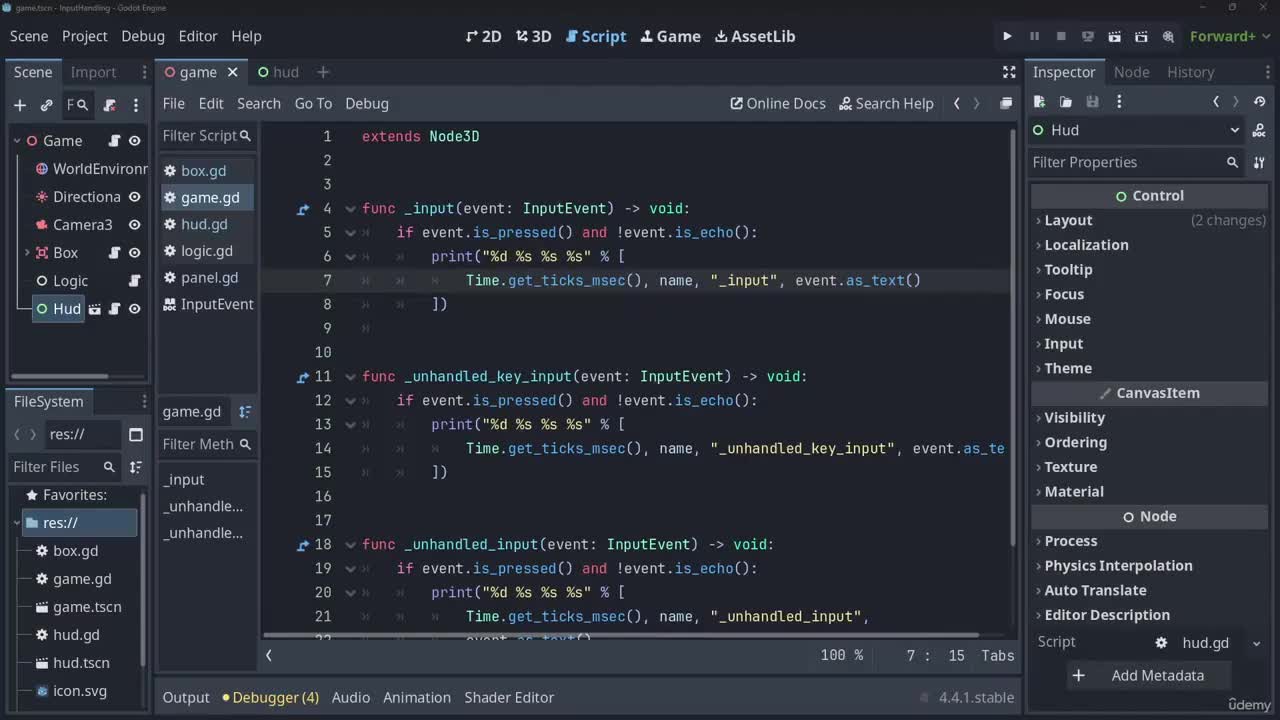This screenshot has height=720, width=1280.
Task: Stop the running project
Action: tap(1061, 36)
